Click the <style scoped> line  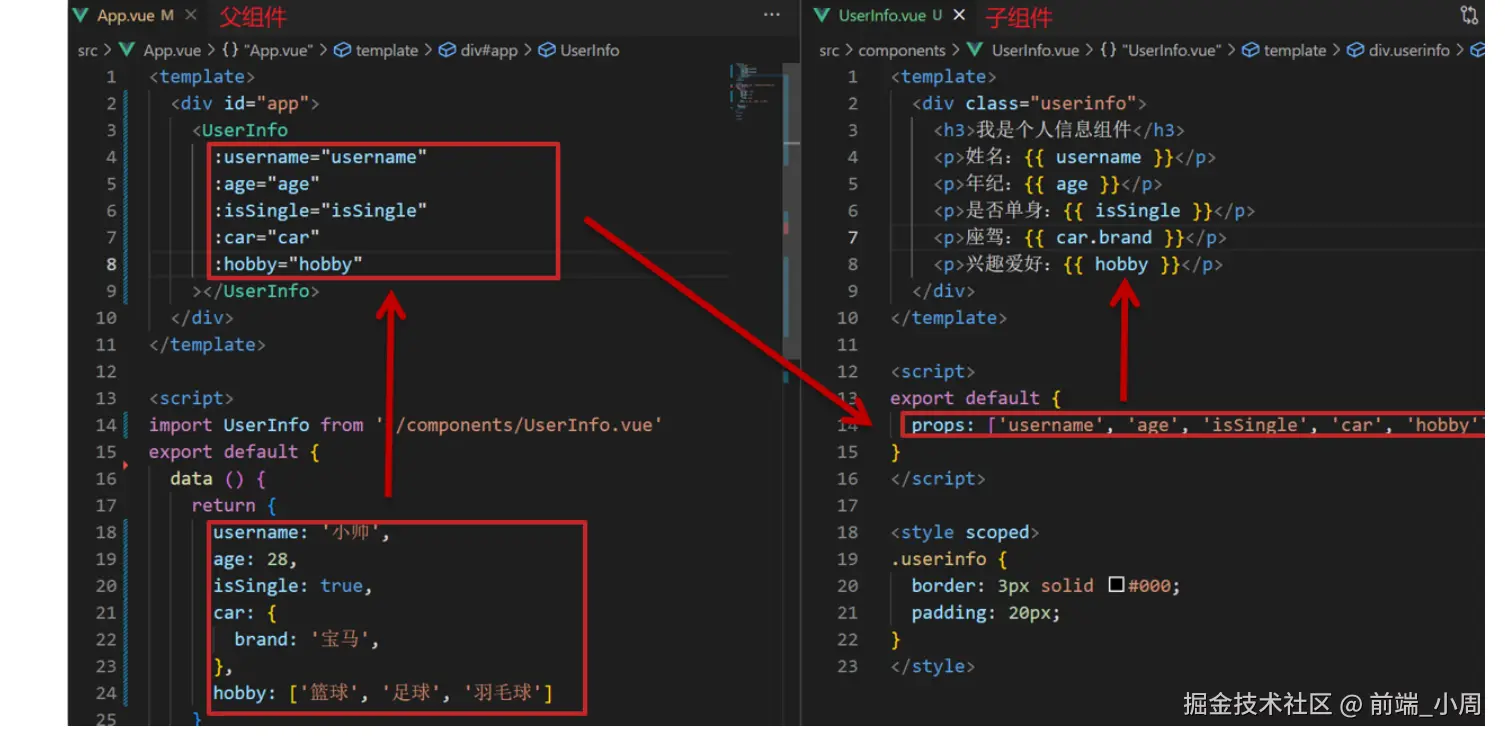(x=965, y=532)
